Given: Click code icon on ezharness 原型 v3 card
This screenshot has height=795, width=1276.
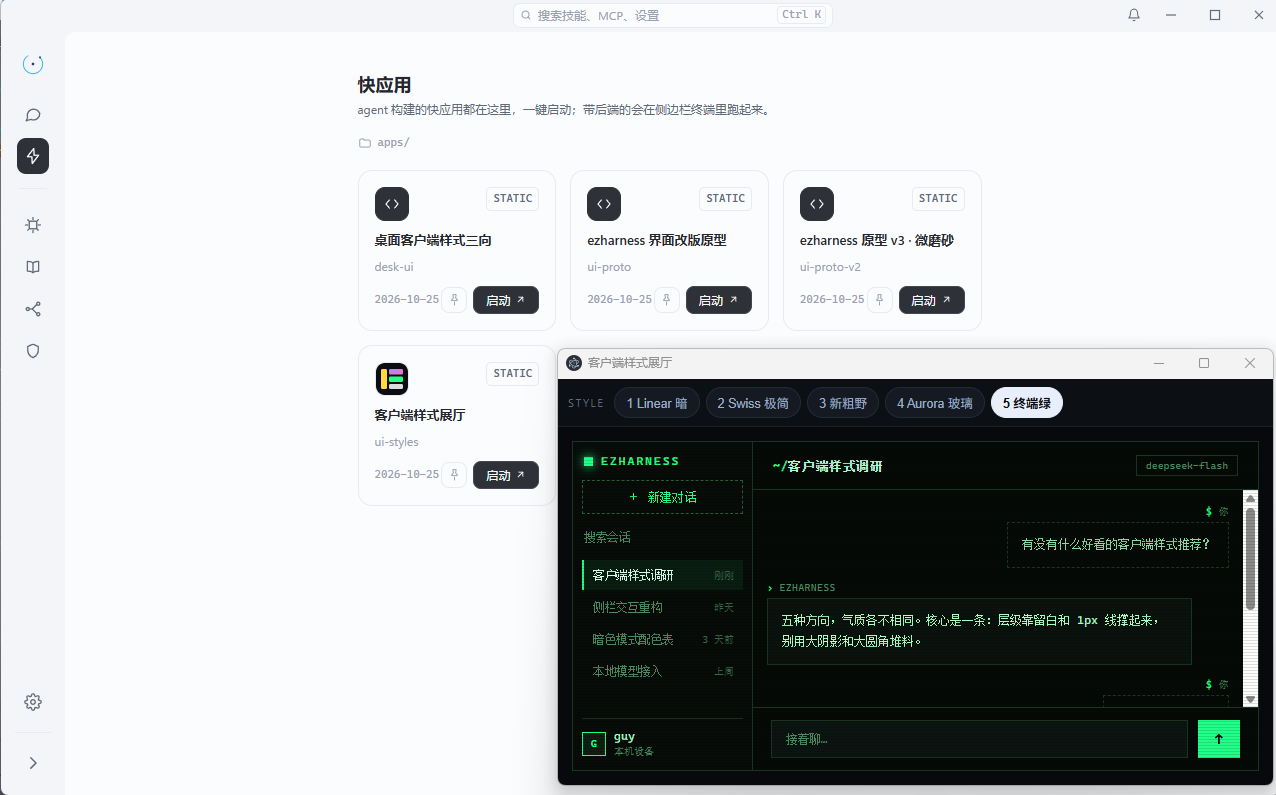Looking at the screenshot, I should coord(817,204).
